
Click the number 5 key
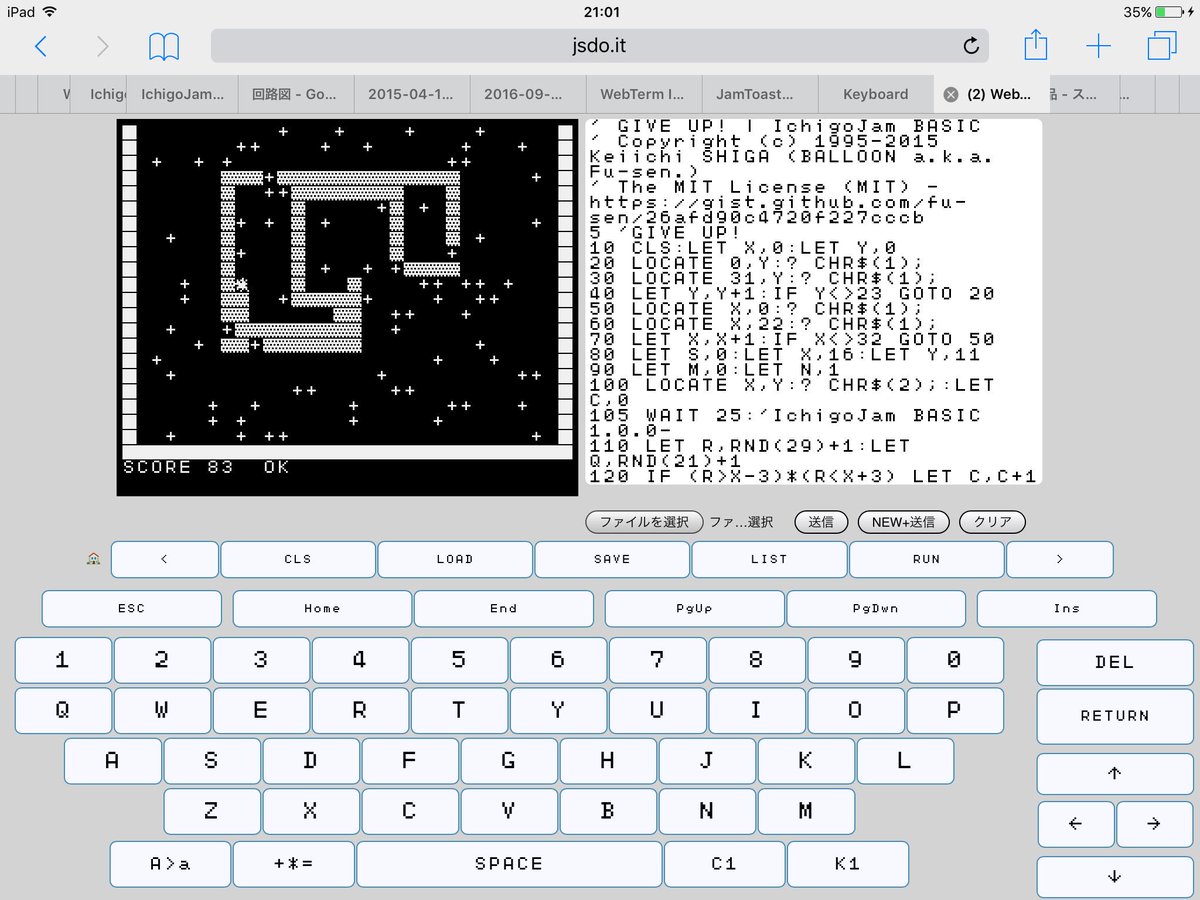click(x=459, y=660)
